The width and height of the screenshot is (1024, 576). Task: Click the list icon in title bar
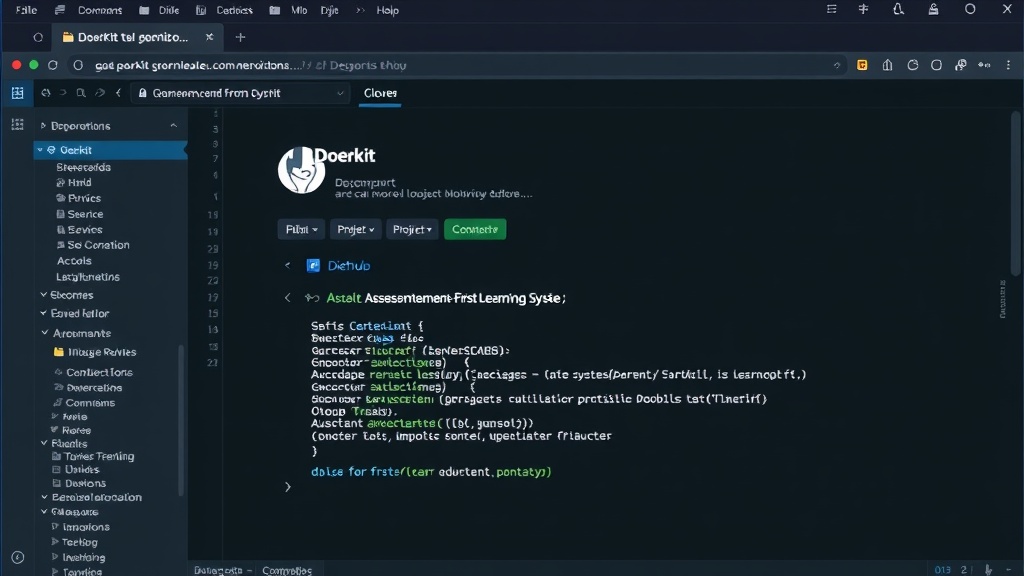pos(831,9)
